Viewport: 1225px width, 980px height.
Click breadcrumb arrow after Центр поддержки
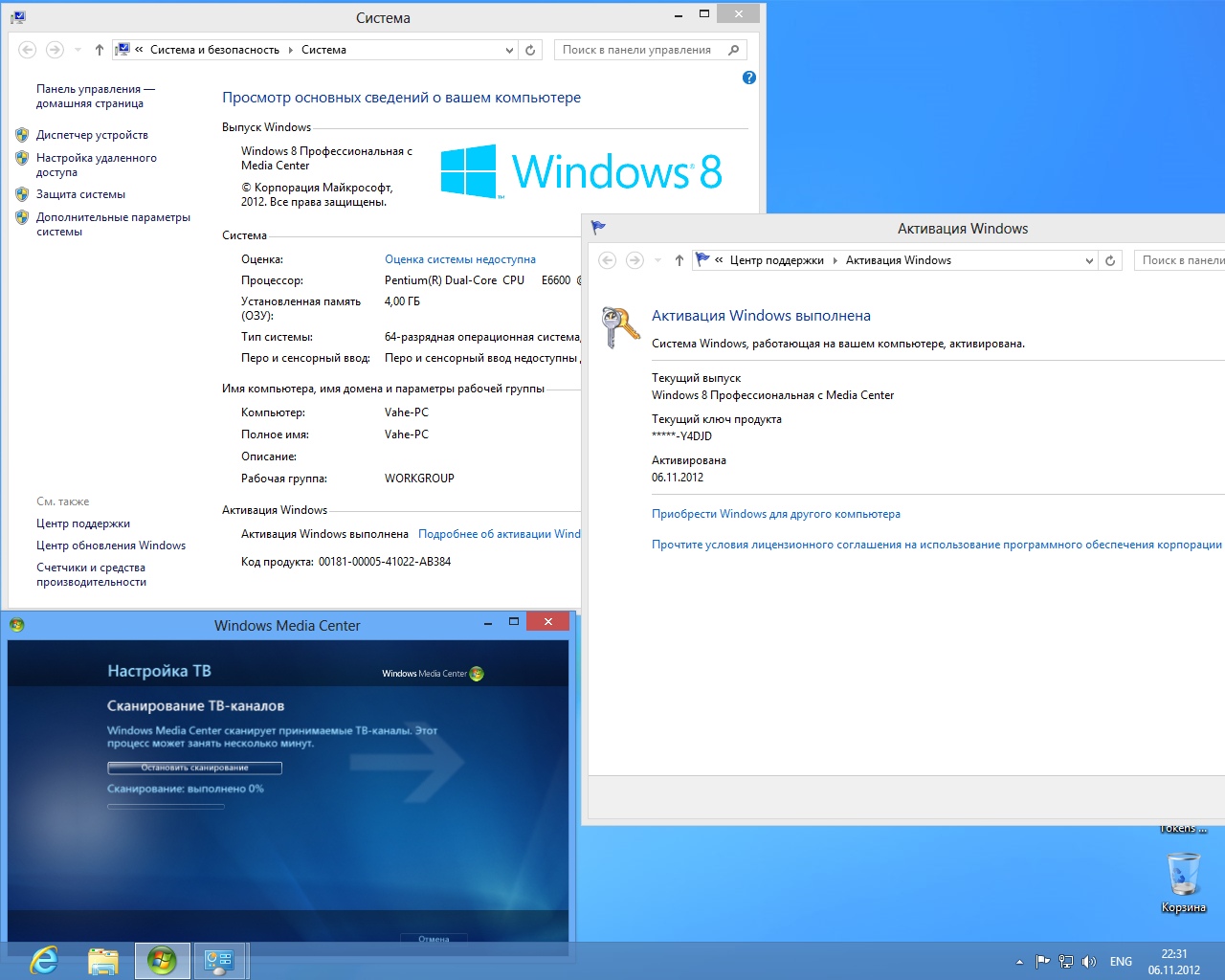point(835,260)
